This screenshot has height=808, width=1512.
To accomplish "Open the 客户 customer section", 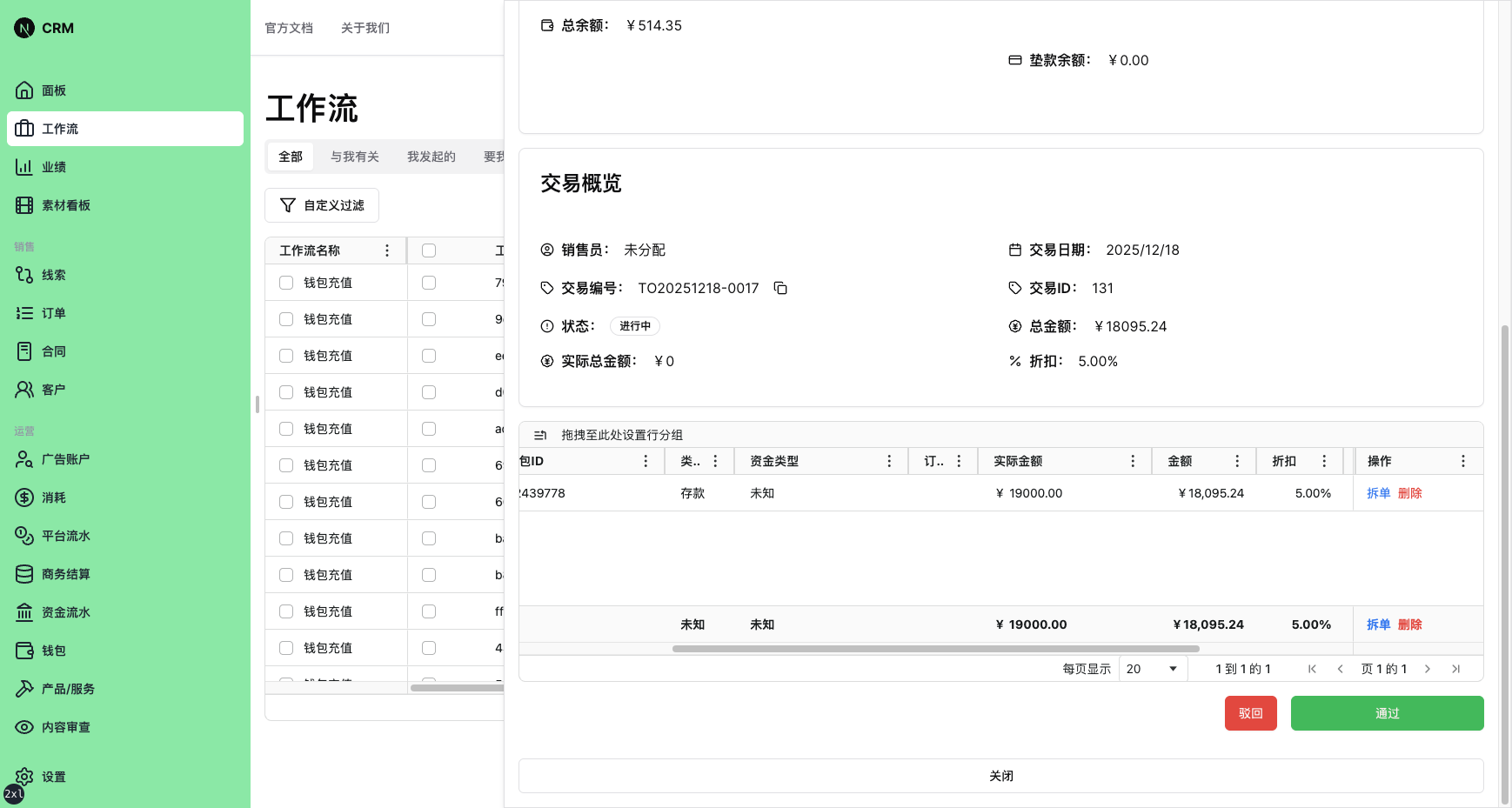I will click(x=52, y=389).
